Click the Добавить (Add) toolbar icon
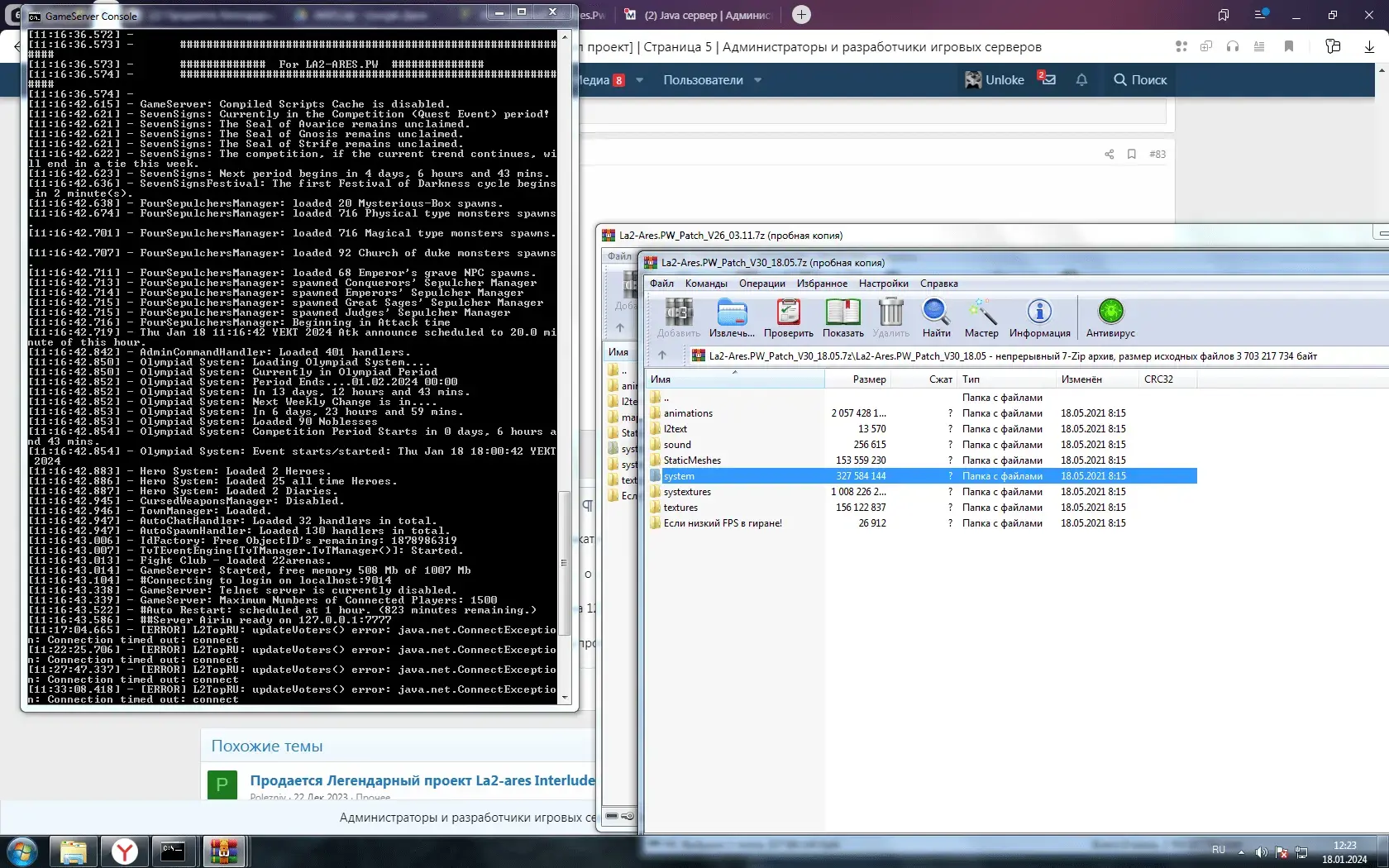The width and height of the screenshot is (1389, 868). 678,317
